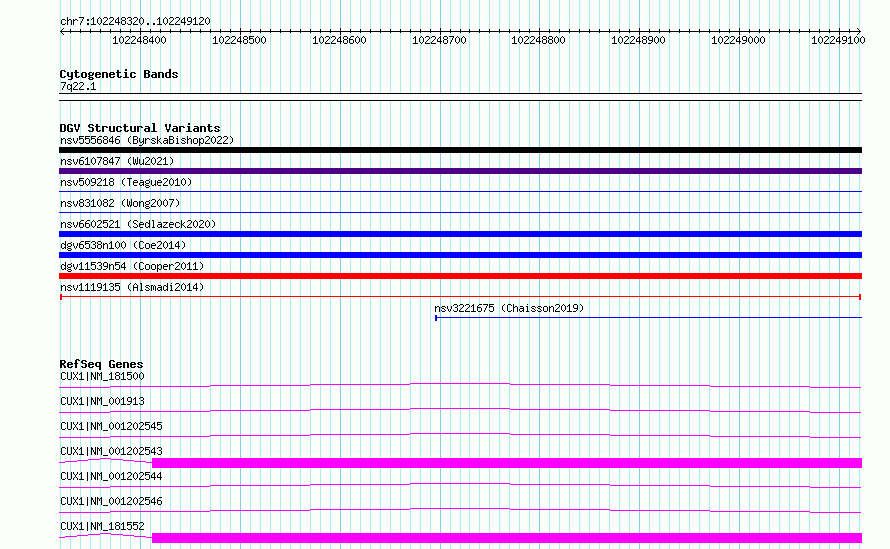Open variant nsv5556846 (ByrskaBishop2022) label
This screenshot has height=549, width=890.
pos(147,140)
